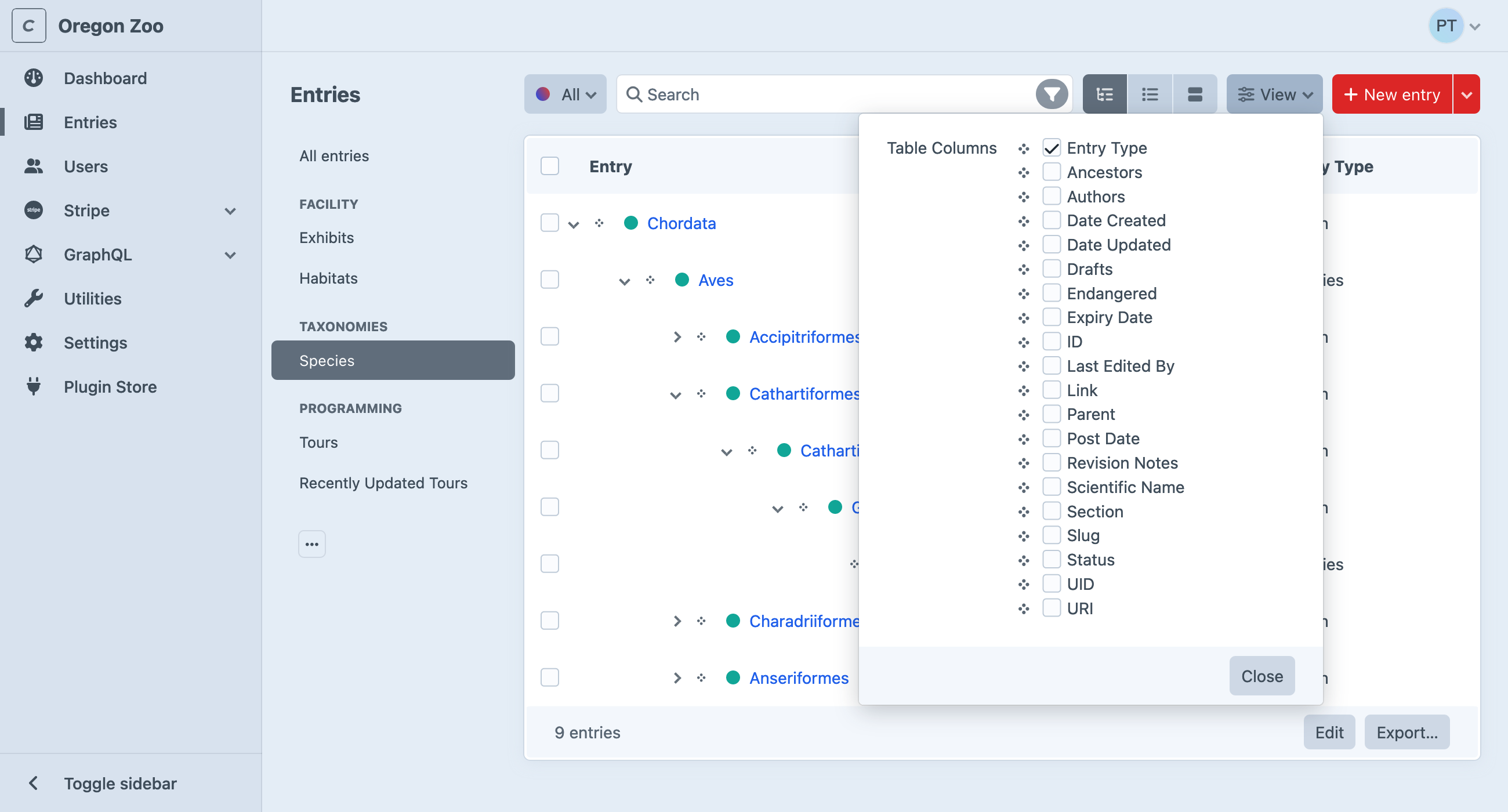The image size is (1508, 812).
Task: Select the Chordata entry checkbox
Action: pyautogui.click(x=550, y=223)
